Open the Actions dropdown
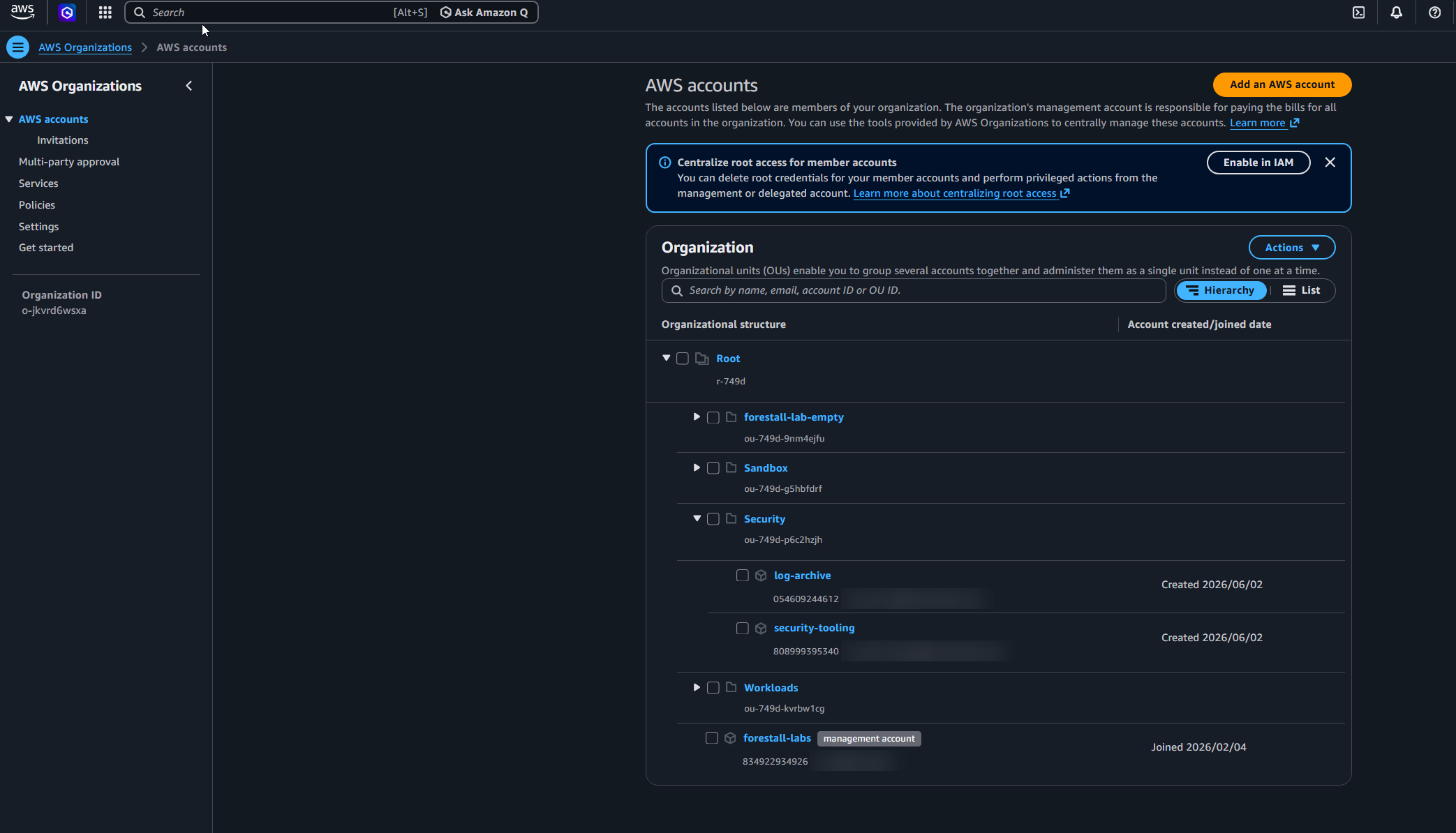1456x833 pixels. [1291, 247]
